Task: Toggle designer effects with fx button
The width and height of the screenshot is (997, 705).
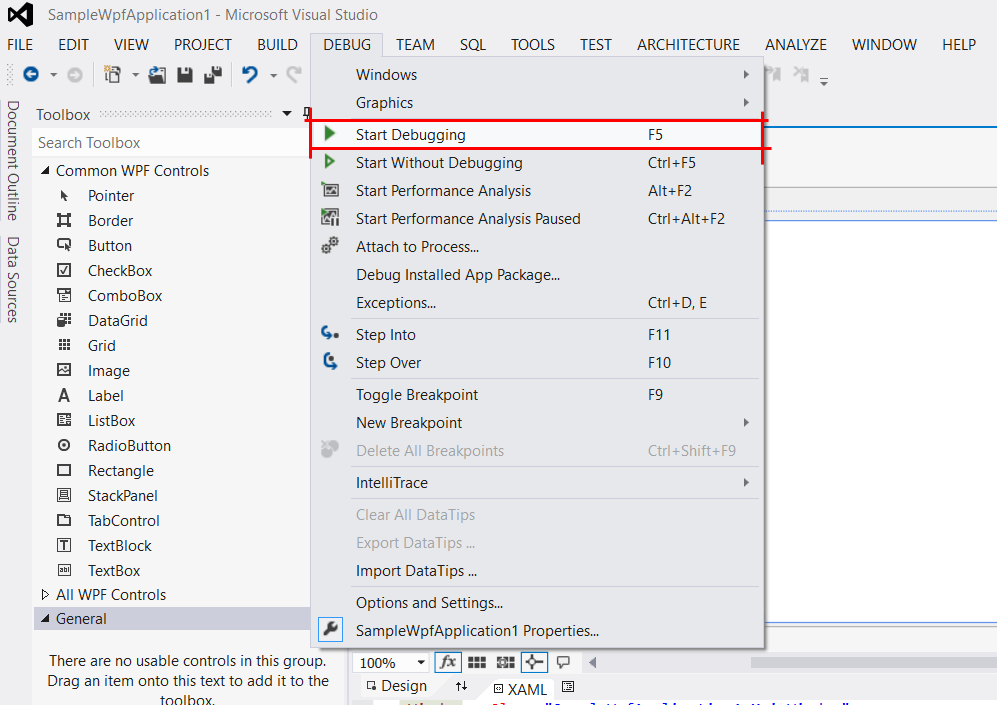Action: coord(448,662)
